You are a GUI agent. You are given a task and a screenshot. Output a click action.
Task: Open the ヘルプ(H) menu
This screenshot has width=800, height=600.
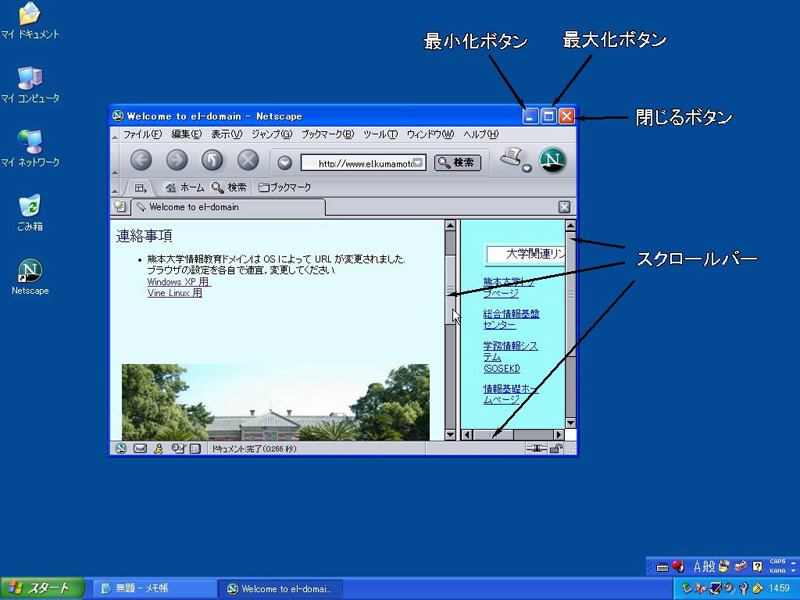481,134
